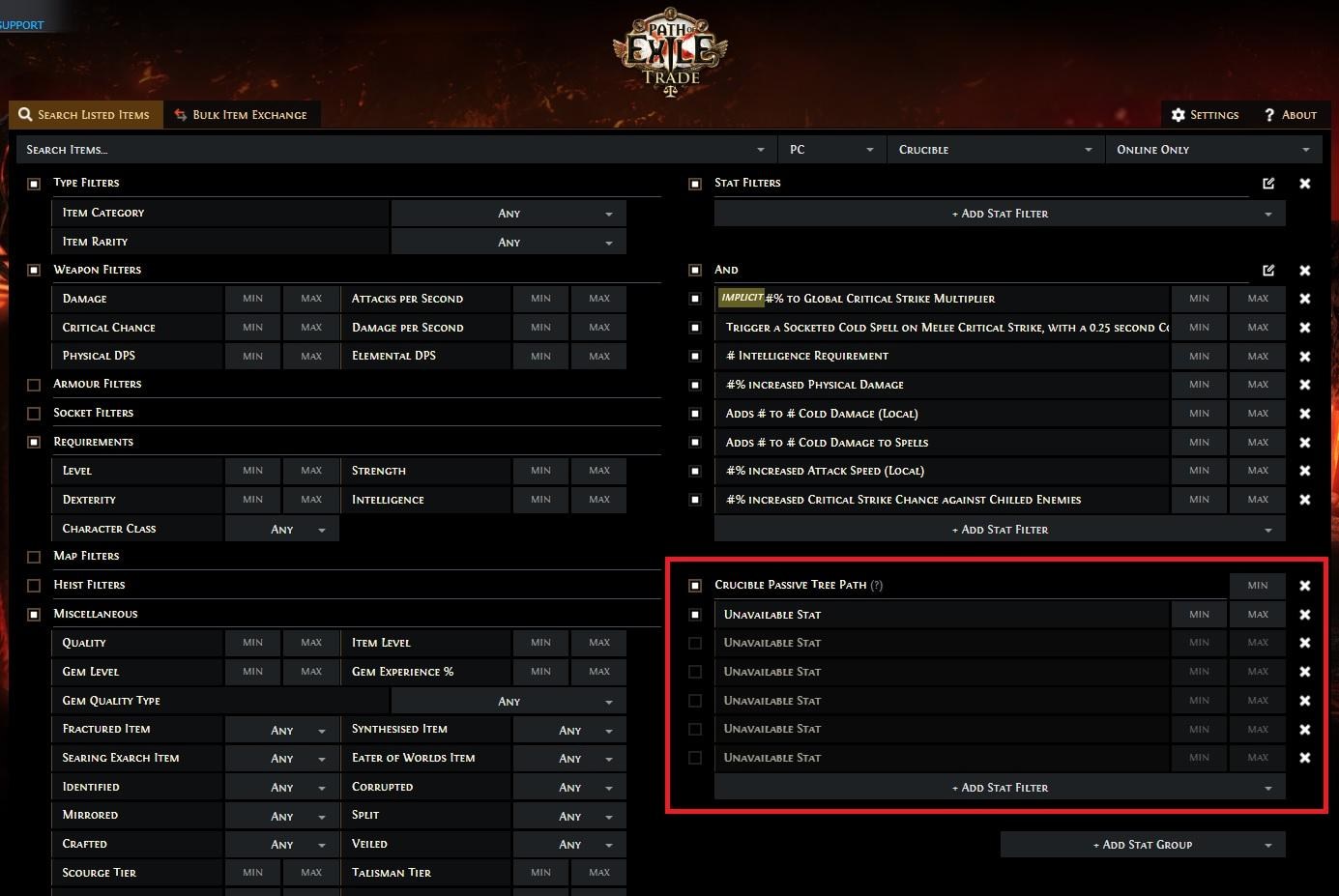Viewport: 1339px width, 896px height.
Task: Click the edit icon on the And group
Action: pos(1268,271)
